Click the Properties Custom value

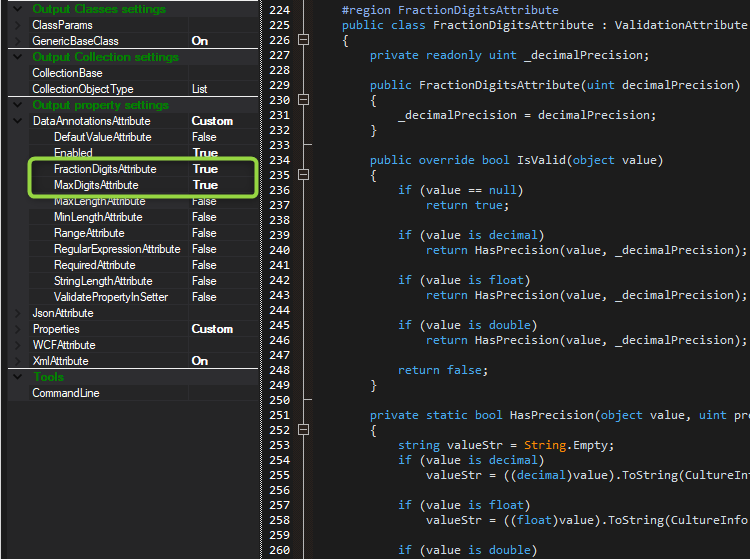pyautogui.click(x=212, y=329)
